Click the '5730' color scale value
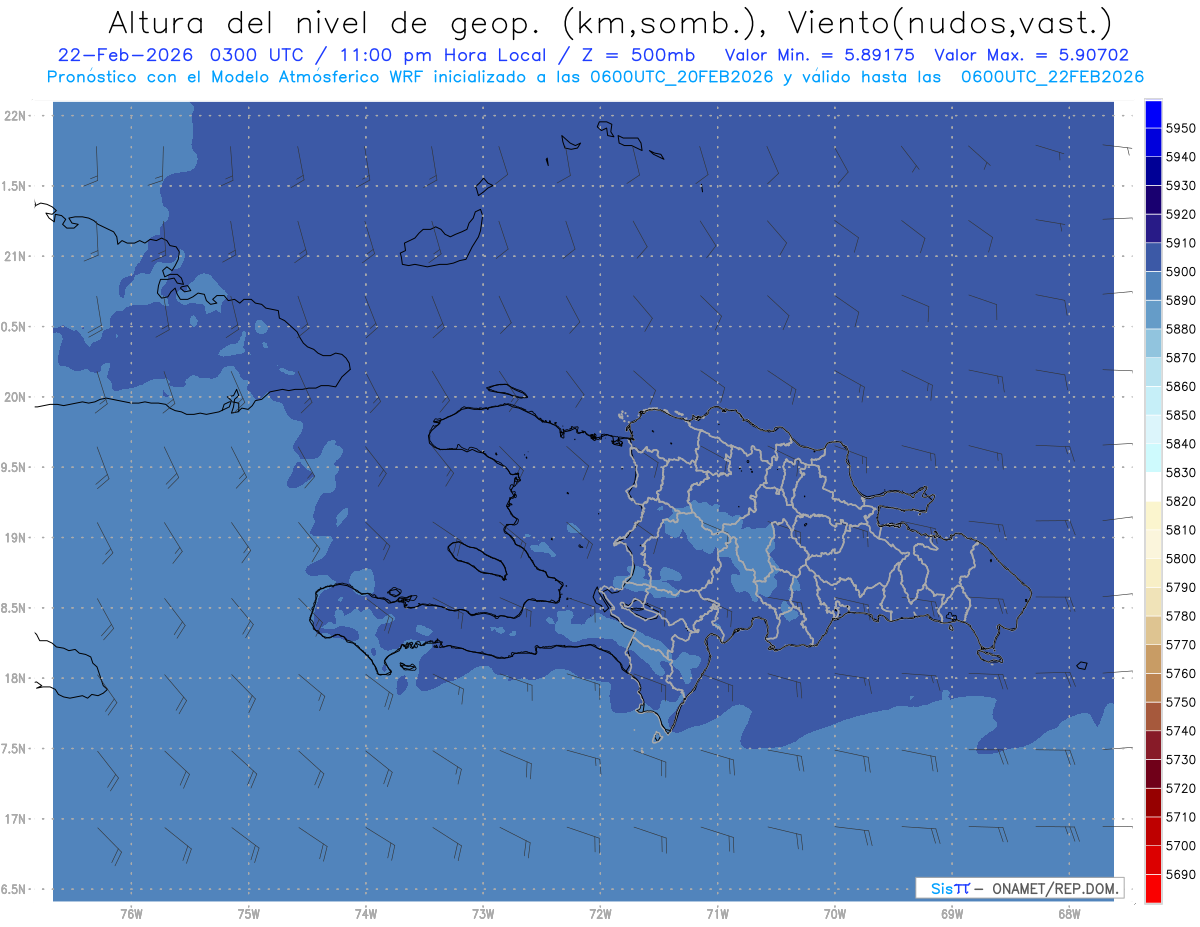This screenshot has height=927, width=1200. (1180, 759)
